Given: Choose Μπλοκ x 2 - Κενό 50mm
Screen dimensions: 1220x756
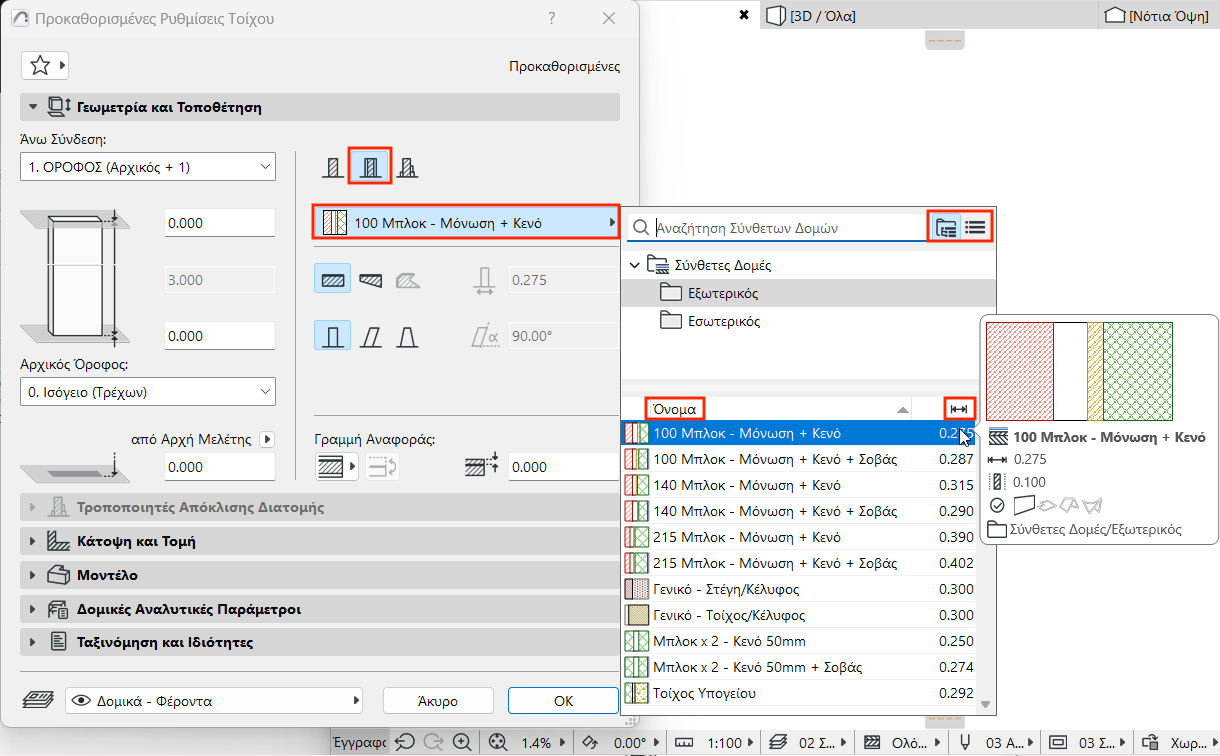Looking at the screenshot, I should pos(798,641).
